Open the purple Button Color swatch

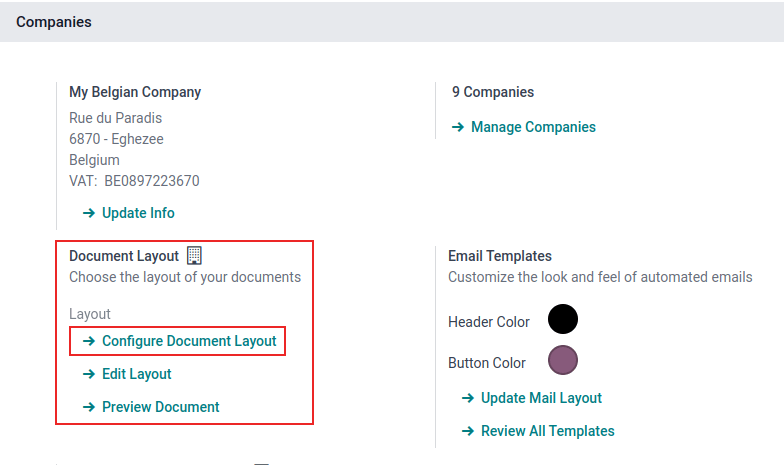pyautogui.click(x=563, y=361)
